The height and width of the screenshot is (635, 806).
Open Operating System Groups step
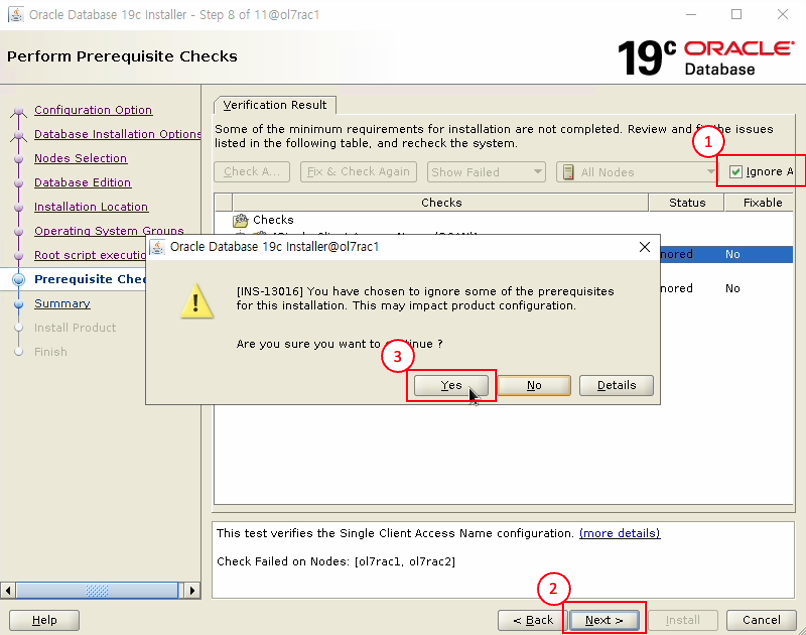pyautogui.click(x=109, y=231)
